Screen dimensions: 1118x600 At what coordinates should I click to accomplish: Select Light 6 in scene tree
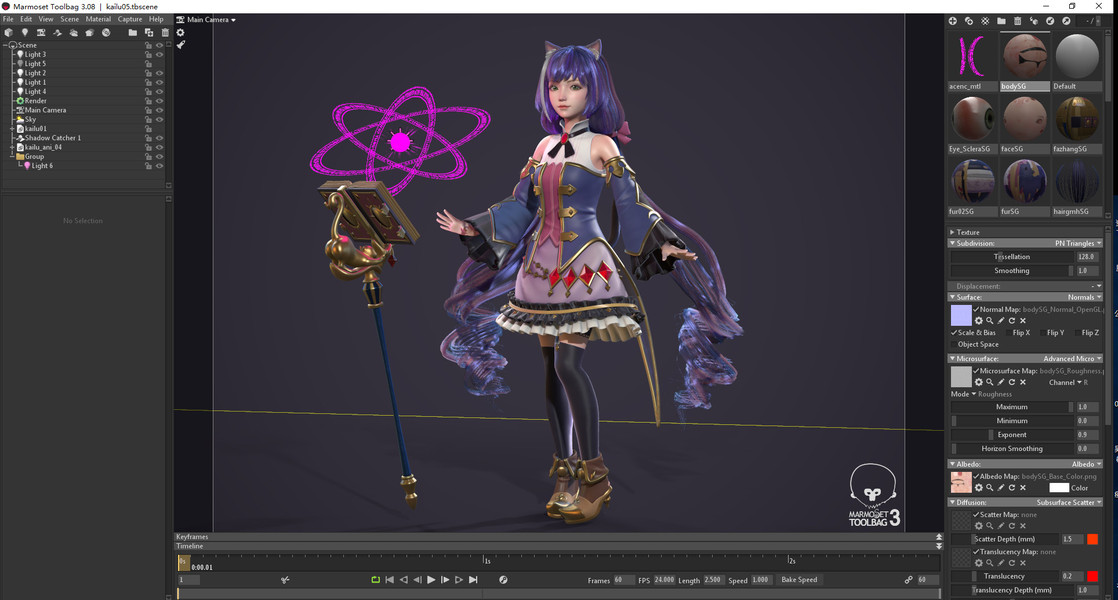coord(42,166)
